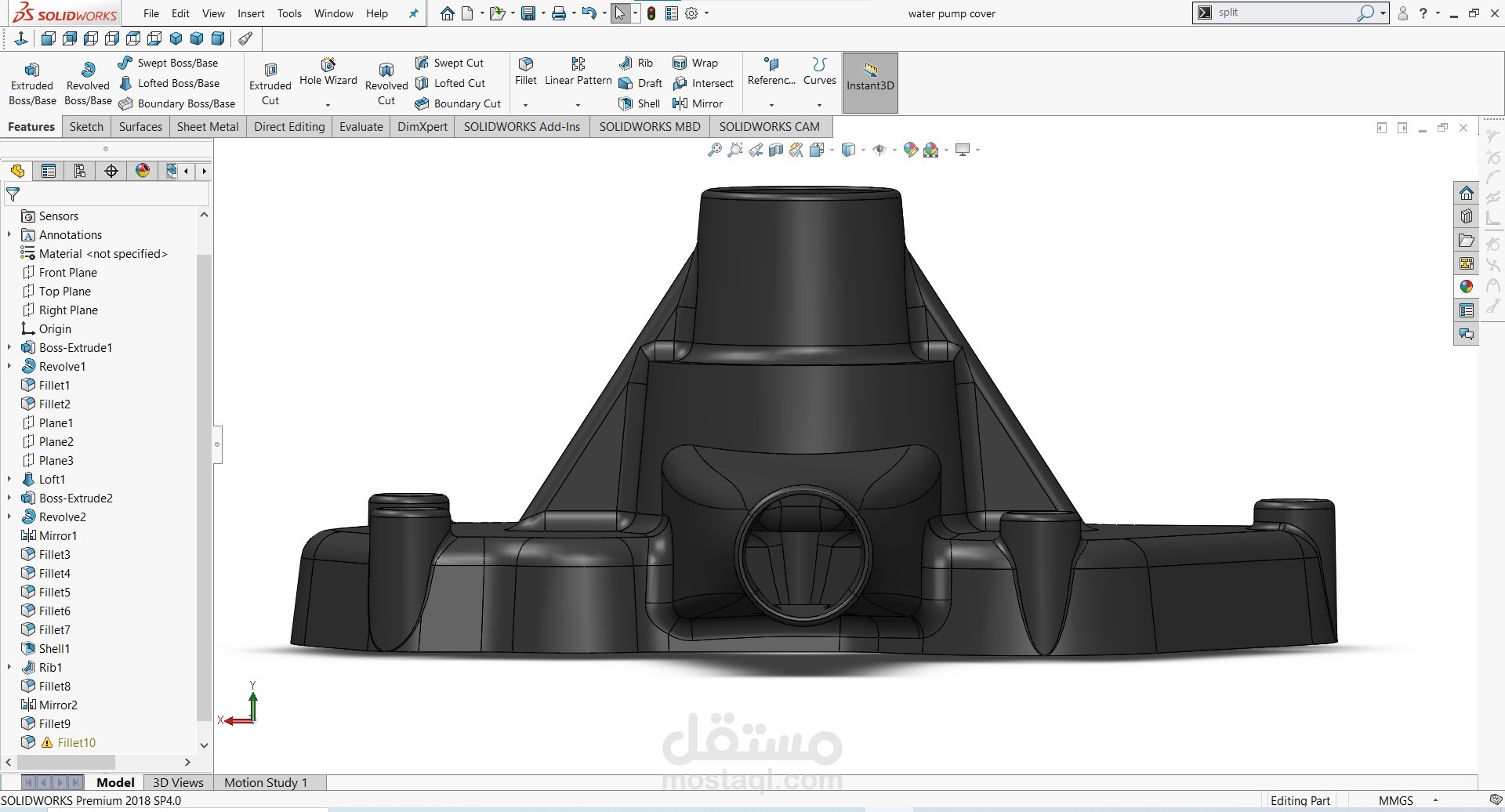
Task: Open the Reference Geometry dropdown
Action: (771, 105)
